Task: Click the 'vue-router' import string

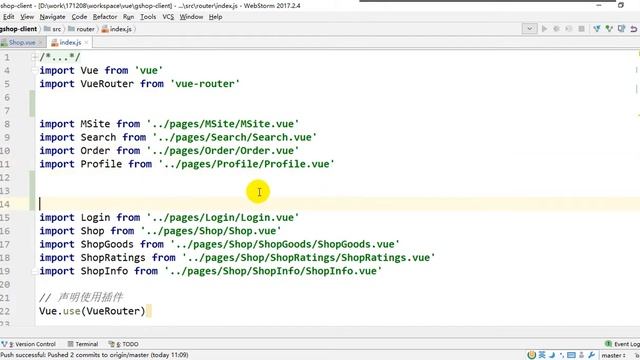Action: tap(205, 84)
